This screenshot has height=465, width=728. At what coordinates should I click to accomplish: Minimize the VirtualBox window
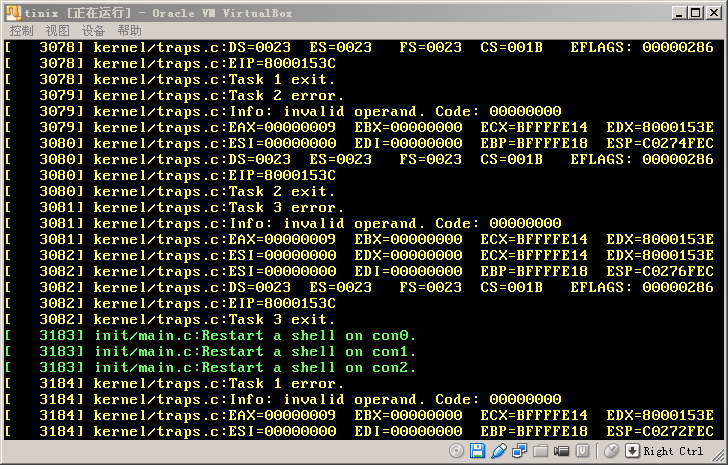click(x=679, y=13)
